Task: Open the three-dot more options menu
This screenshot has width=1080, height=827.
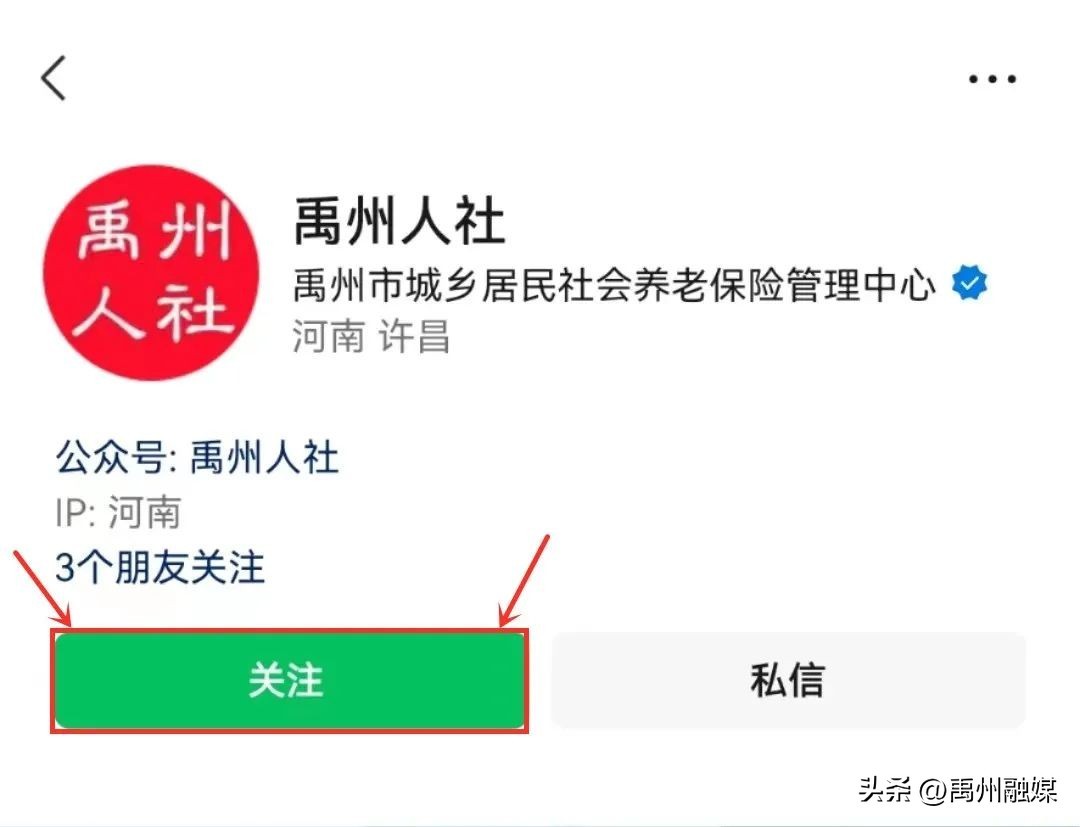Action: pos(992,79)
